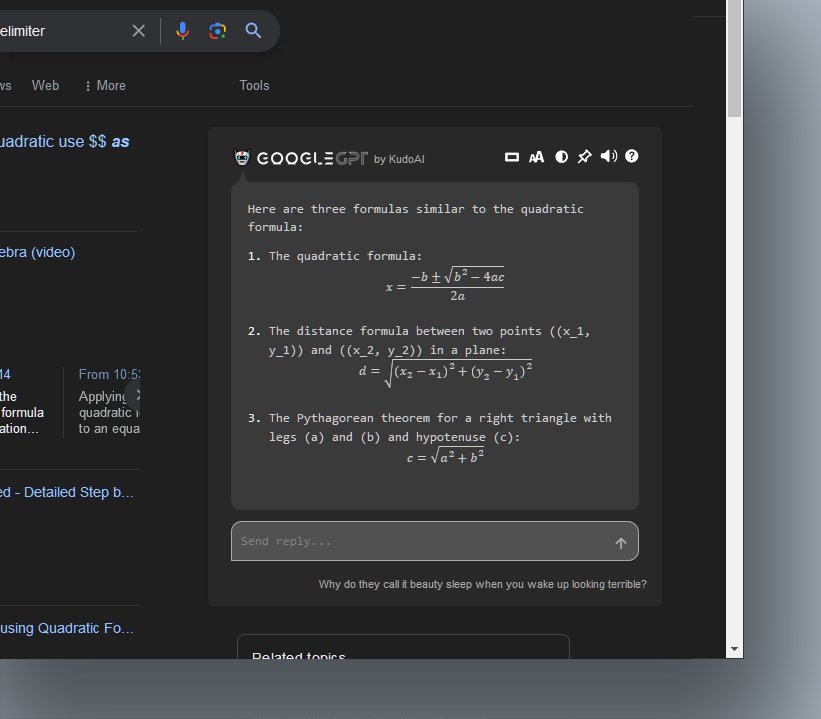821x719 pixels.
Task: Click the 'Related topics' heading
Action: 298,655
